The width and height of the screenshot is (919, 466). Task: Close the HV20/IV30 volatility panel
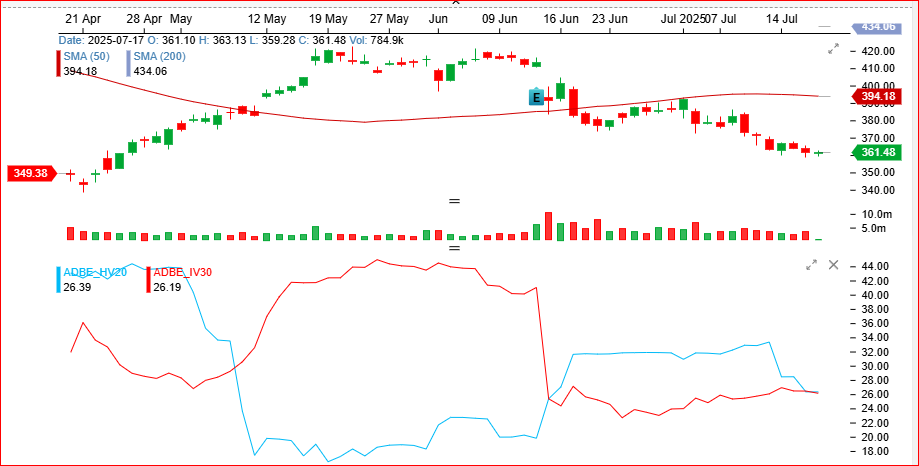click(833, 265)
